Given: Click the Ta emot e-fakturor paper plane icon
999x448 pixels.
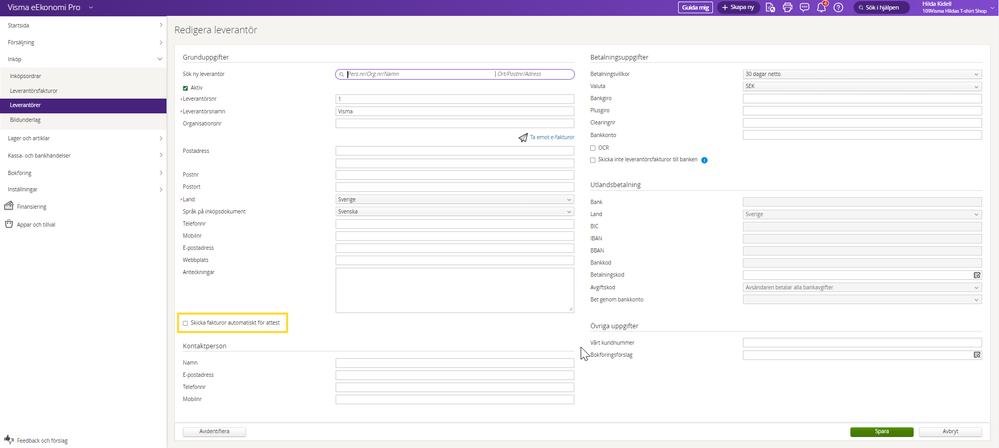Looking at the screenshot, I should 523,137.
